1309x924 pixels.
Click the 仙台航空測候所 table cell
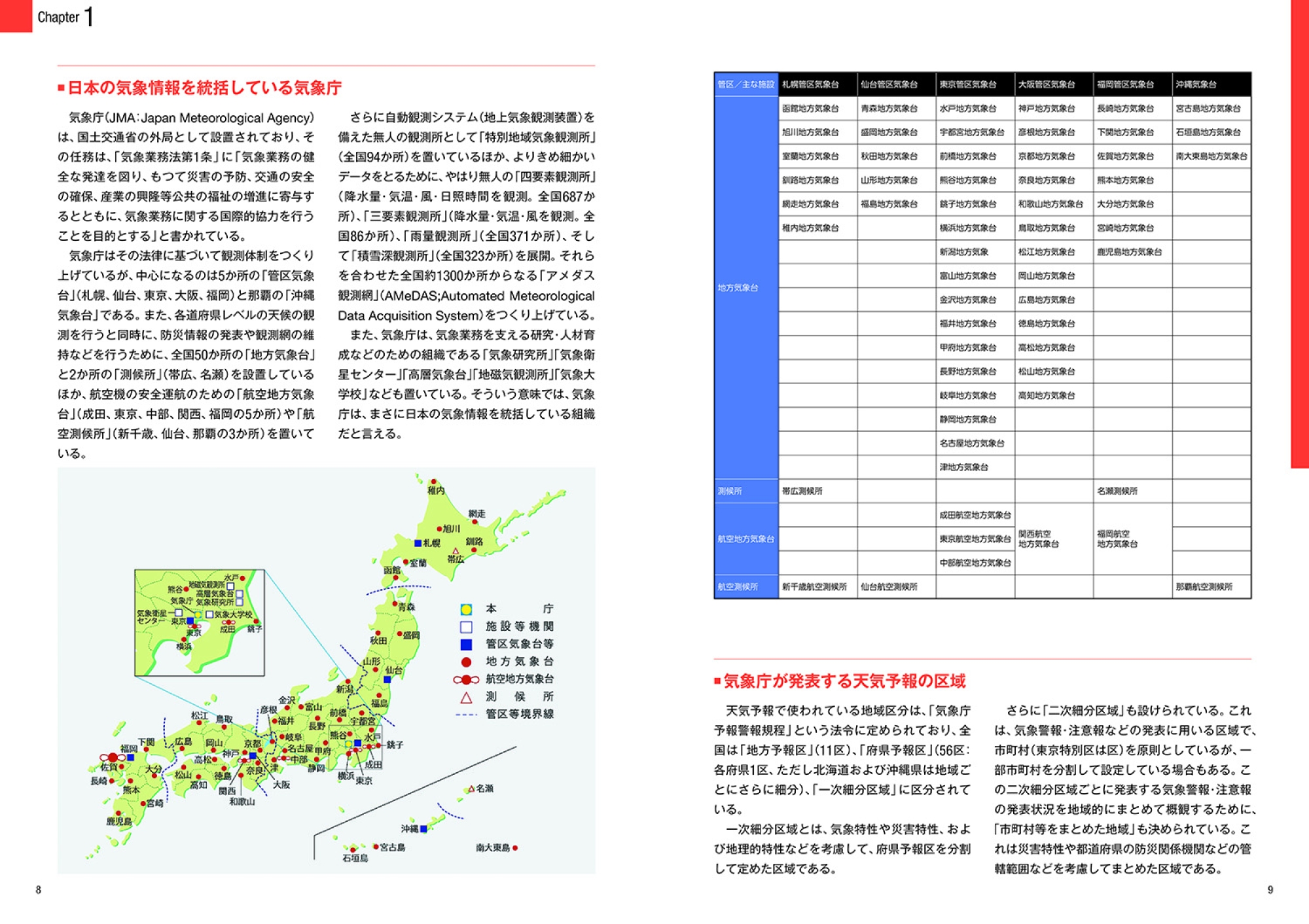point(897,587)
